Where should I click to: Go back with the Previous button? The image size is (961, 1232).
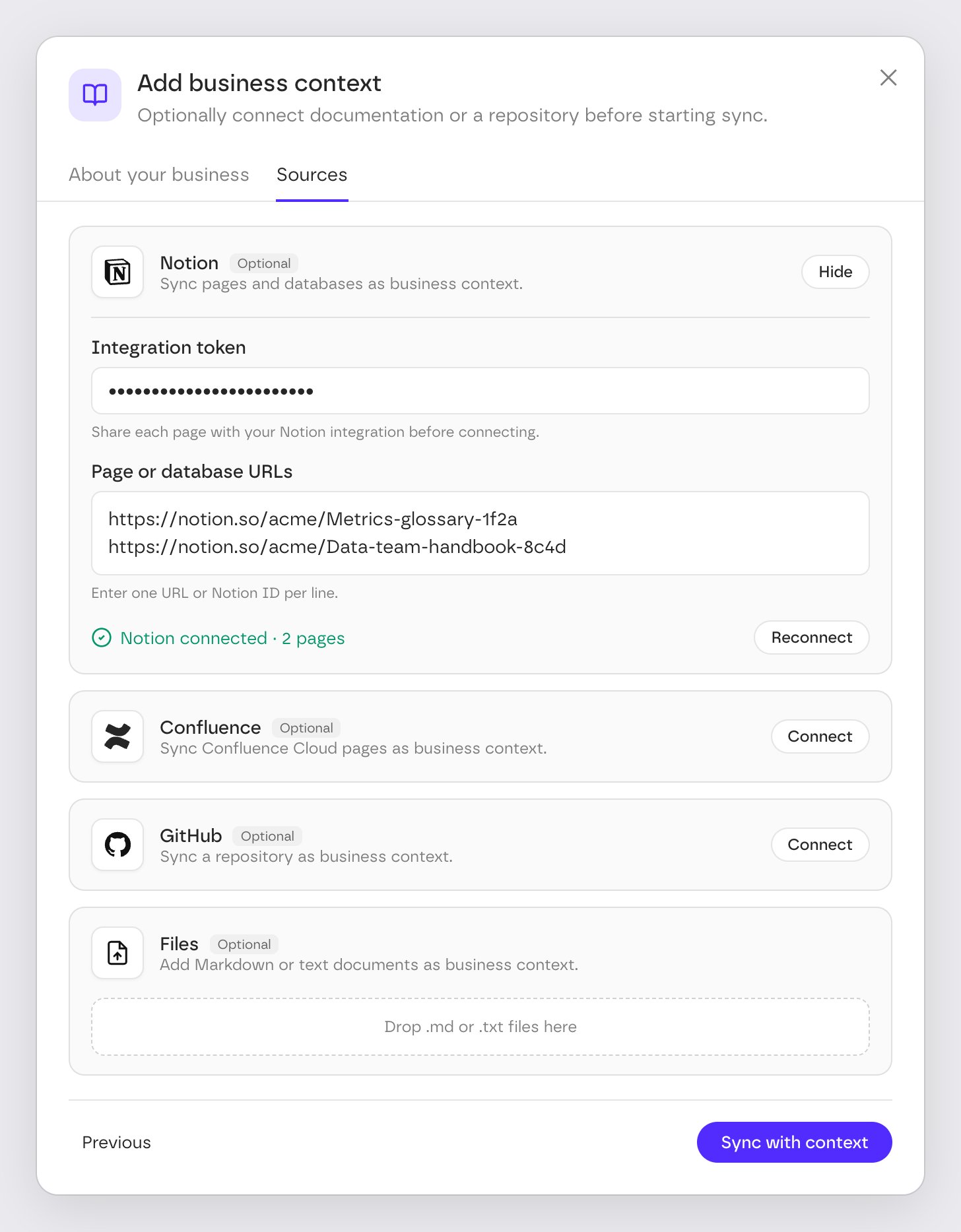click(116, 1142)
